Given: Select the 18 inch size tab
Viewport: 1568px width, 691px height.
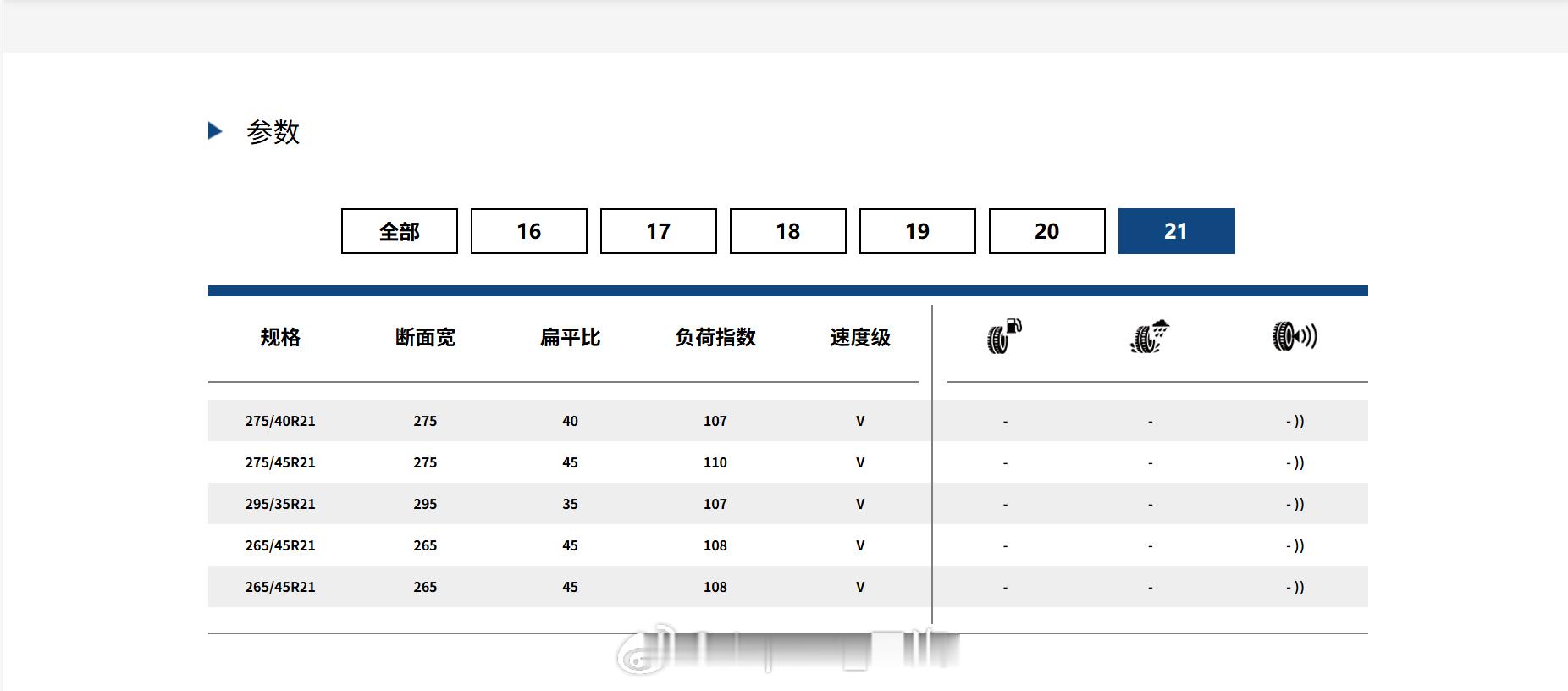Looking at the screenshot, I should (788, 231).
